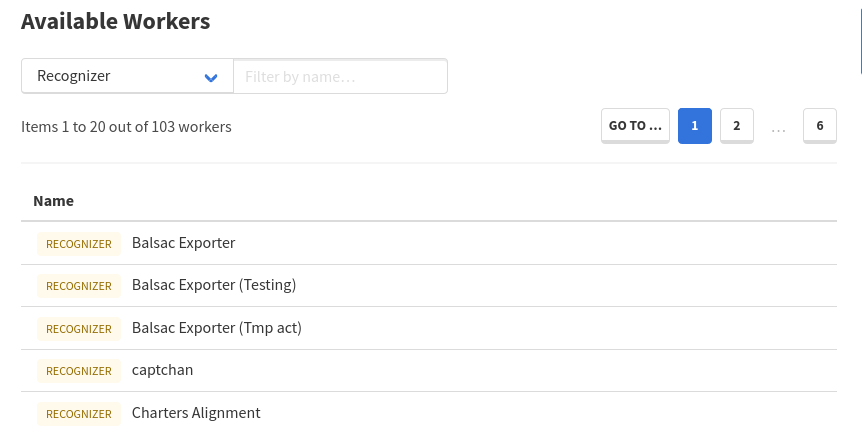Click the Filter by name input field

[340, 76]
